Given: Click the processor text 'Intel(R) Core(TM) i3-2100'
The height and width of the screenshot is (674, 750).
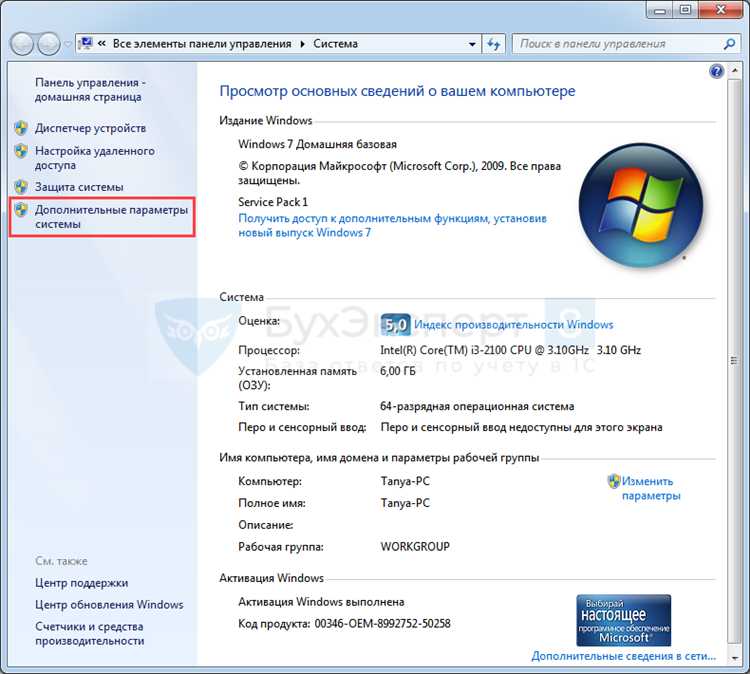Looking at the screenshot, I should (x=442, y=350).
